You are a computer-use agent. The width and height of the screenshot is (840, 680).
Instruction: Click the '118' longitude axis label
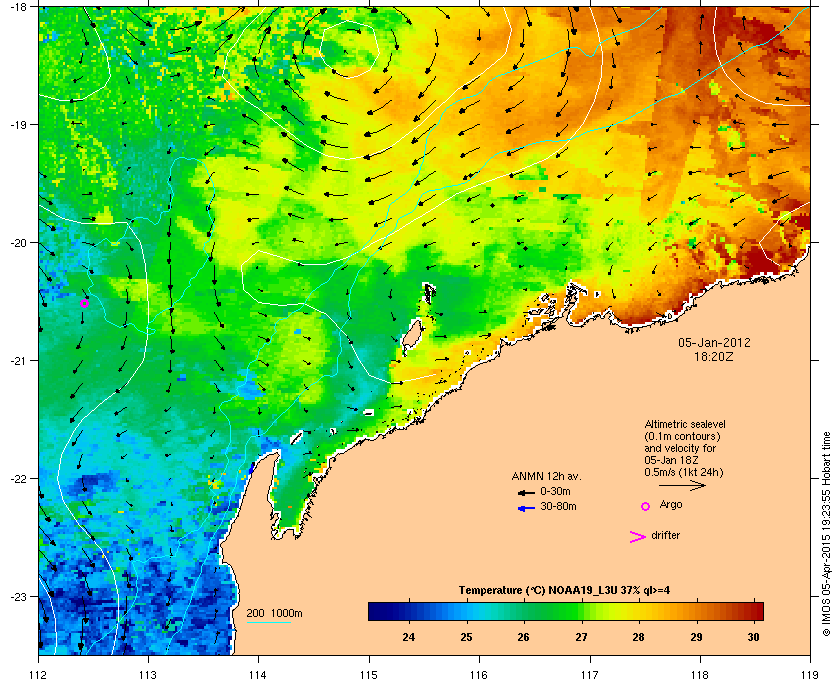tap(700, 674)
